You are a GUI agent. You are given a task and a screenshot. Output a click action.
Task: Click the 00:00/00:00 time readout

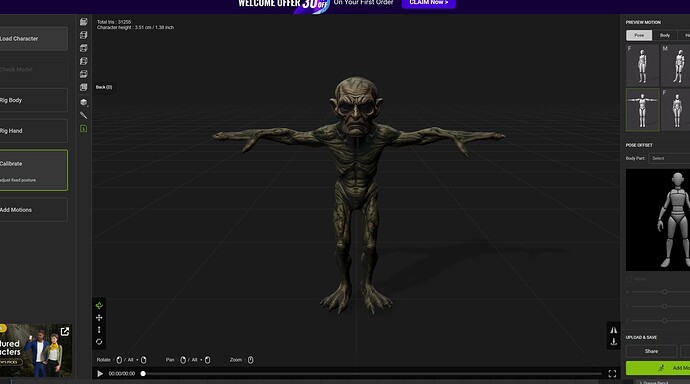(122, 373)
